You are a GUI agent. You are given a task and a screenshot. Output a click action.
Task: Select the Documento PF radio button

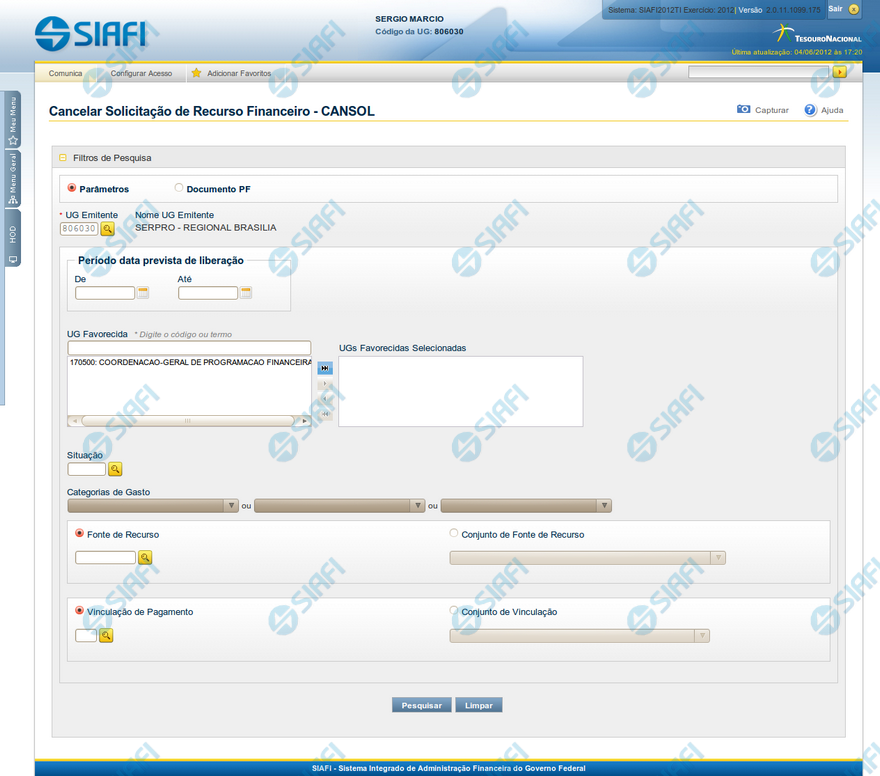pos(179,187)
